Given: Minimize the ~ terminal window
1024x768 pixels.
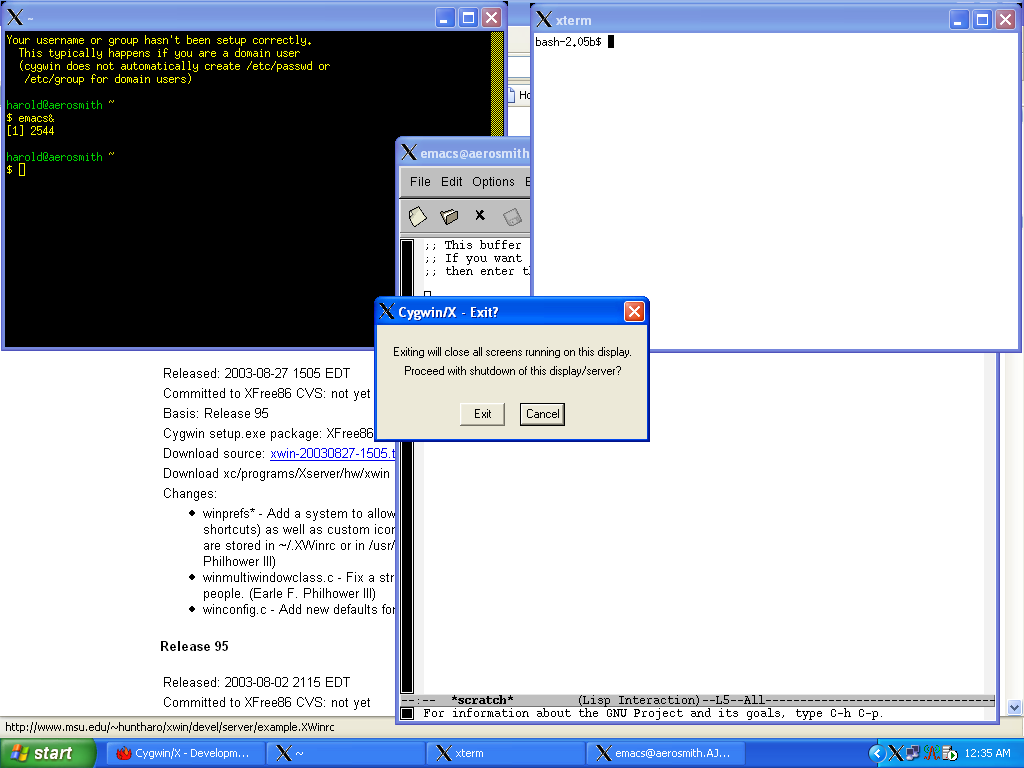Looking at the screenshot, I should tap(445, 18).
